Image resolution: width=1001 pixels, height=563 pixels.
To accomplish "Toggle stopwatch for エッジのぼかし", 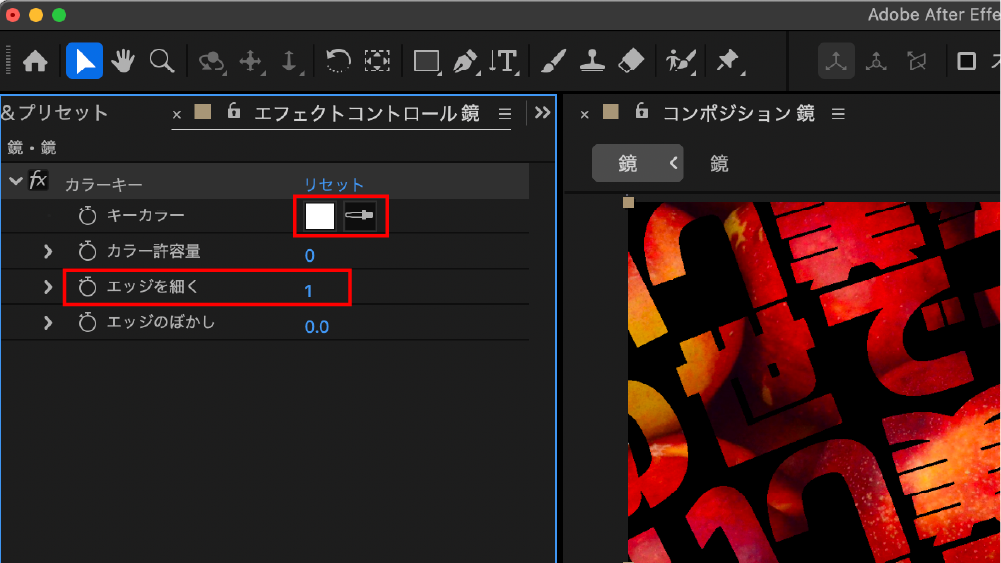I will tap(87, 322).
